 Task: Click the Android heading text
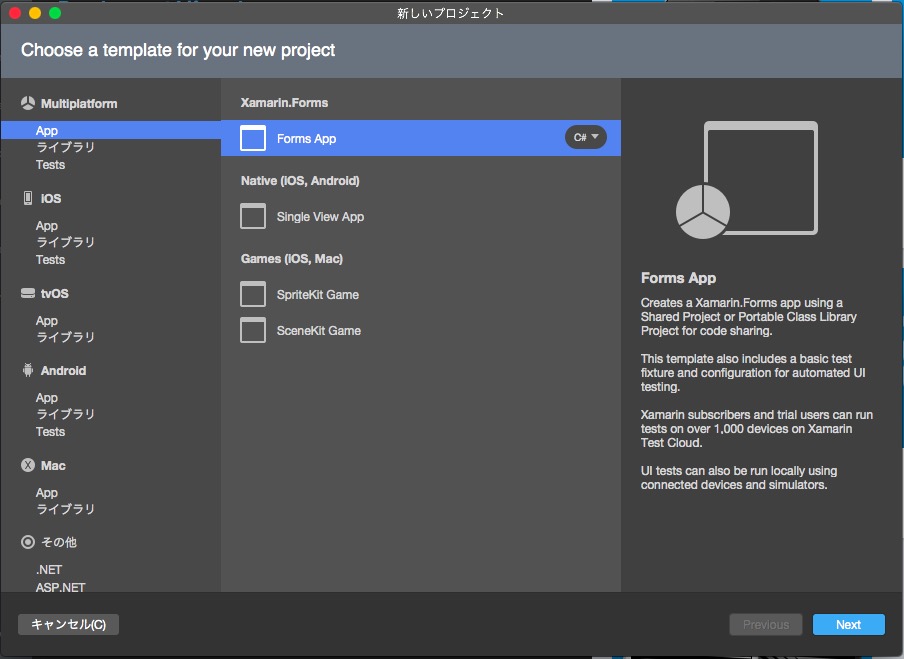(63, 371)
